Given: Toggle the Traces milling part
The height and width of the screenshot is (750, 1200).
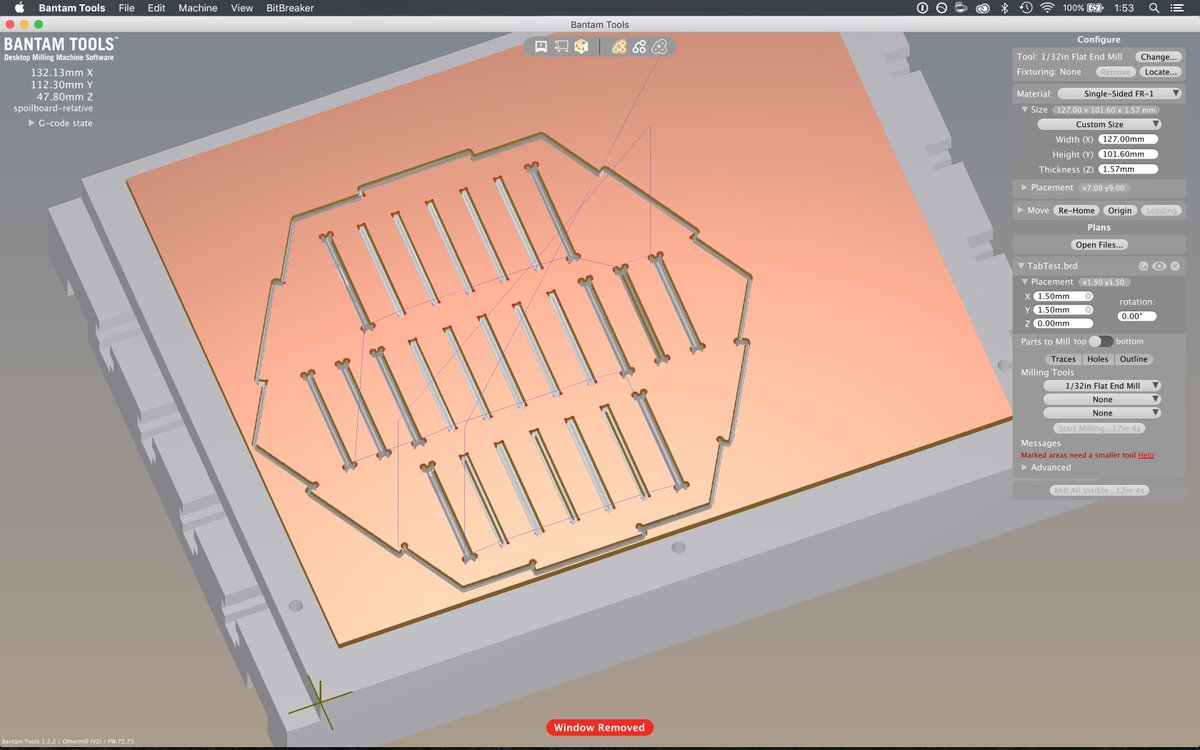Looking at the screenshot, I should [x=1063, y=359].
